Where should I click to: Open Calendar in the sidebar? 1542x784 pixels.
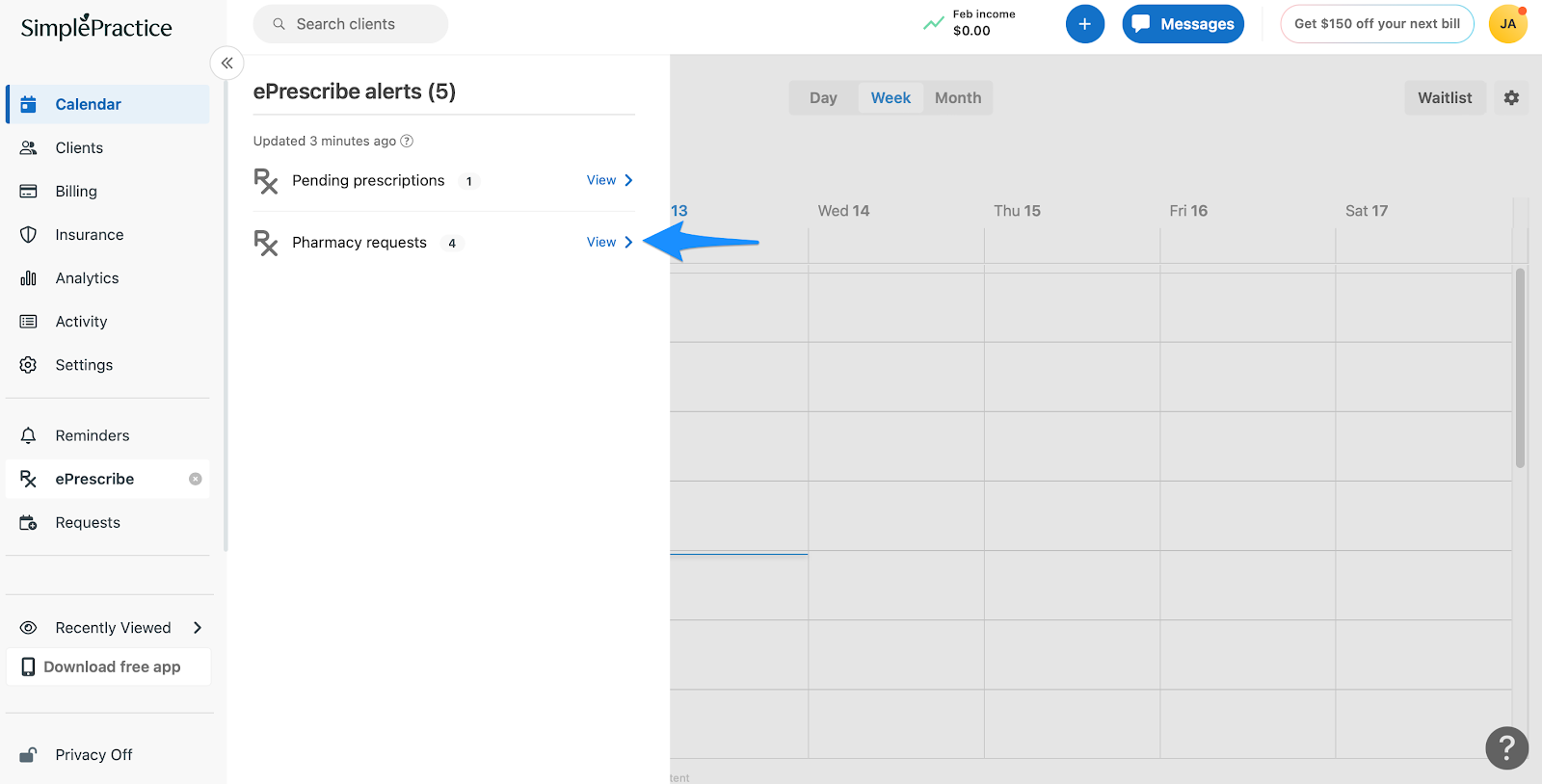[x=108, y=104]
